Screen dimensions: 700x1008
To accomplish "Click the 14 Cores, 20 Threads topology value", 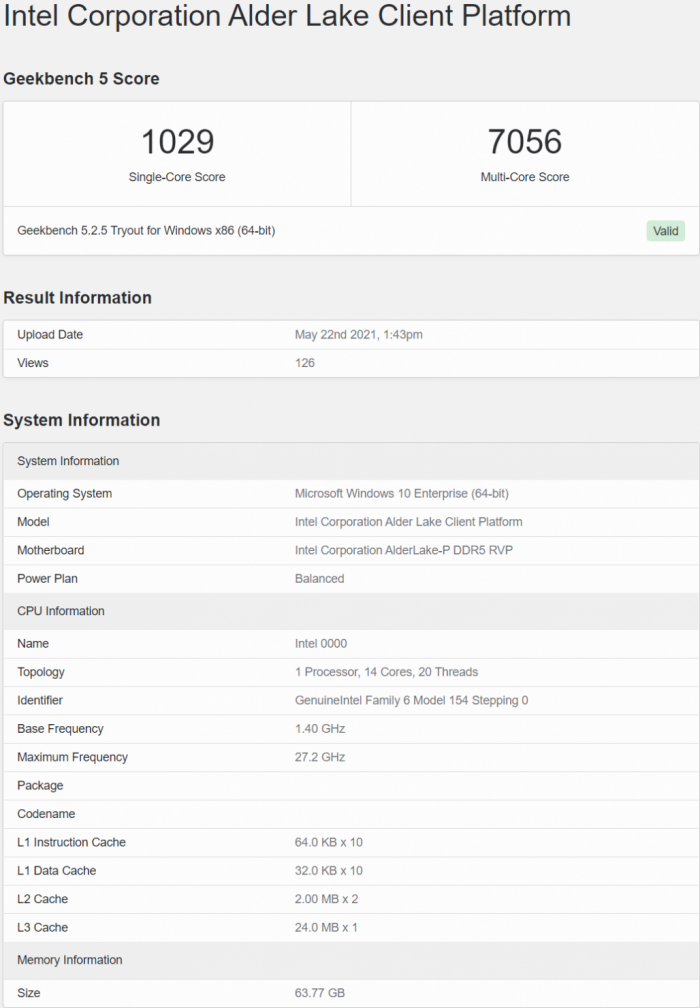I will coord(386,672).
